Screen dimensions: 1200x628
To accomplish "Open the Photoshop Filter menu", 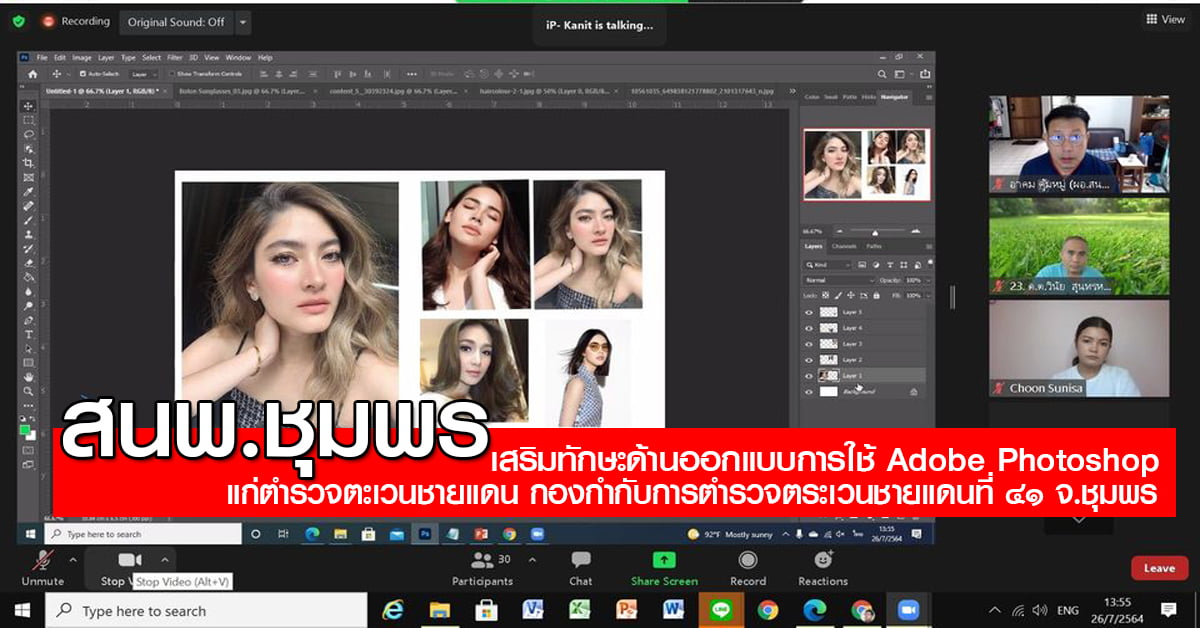I will point(175,57).
